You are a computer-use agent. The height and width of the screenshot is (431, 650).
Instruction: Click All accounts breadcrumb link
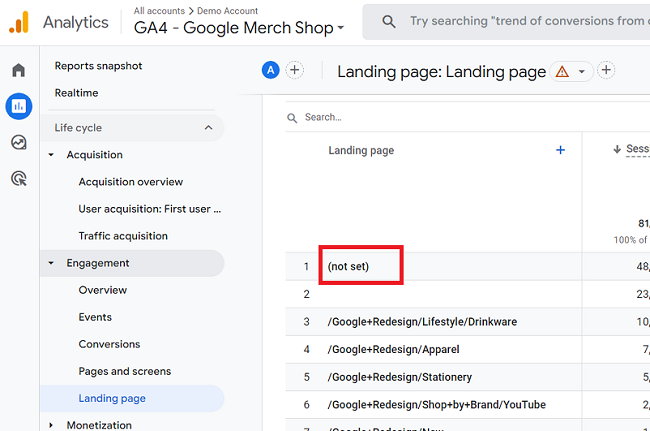coord(159,11)
